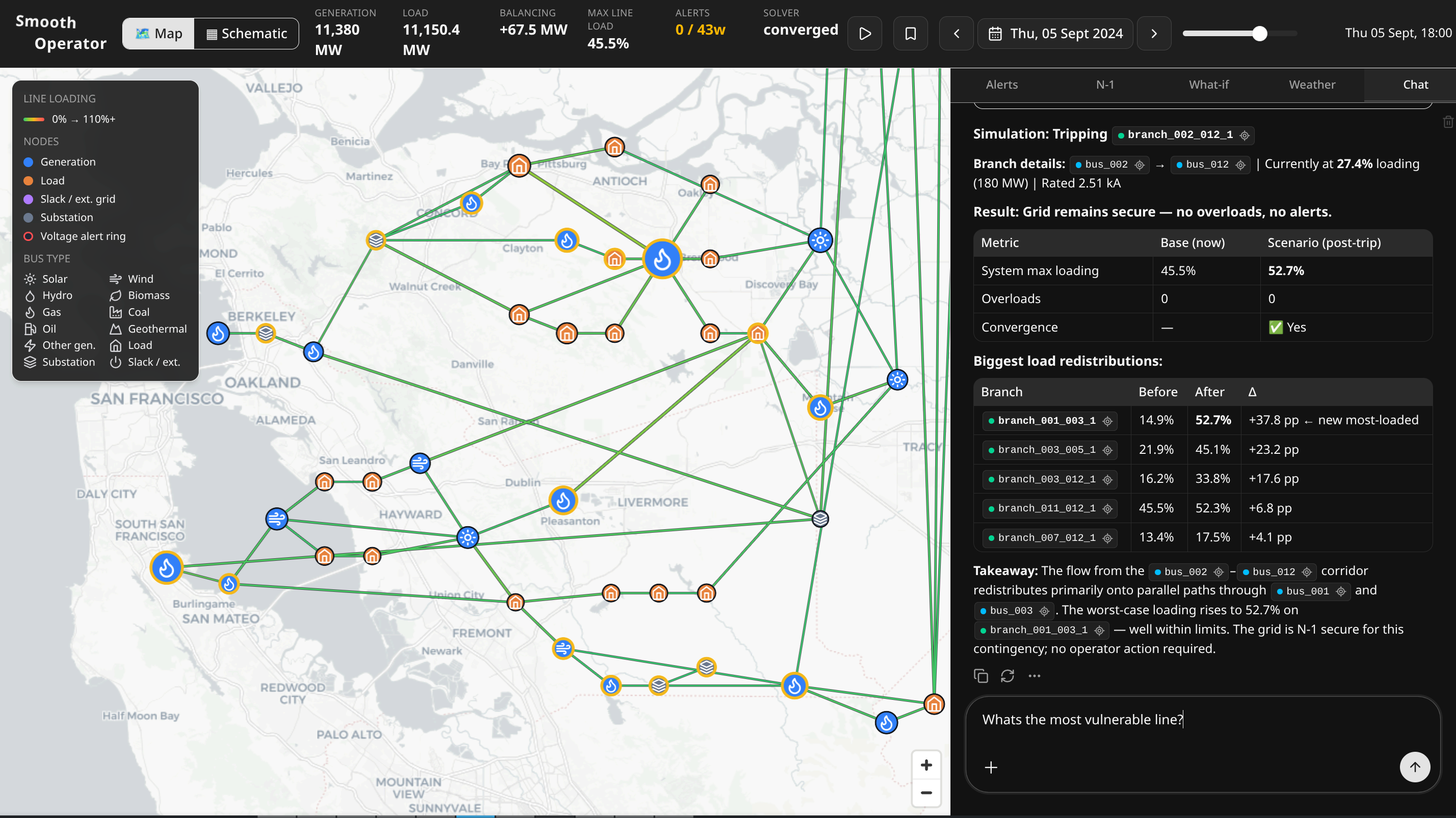Click the timestamp Thu 05 Sept, 18:00
The width and height of the screenshot is (1456, 818).
(1398, 33)
